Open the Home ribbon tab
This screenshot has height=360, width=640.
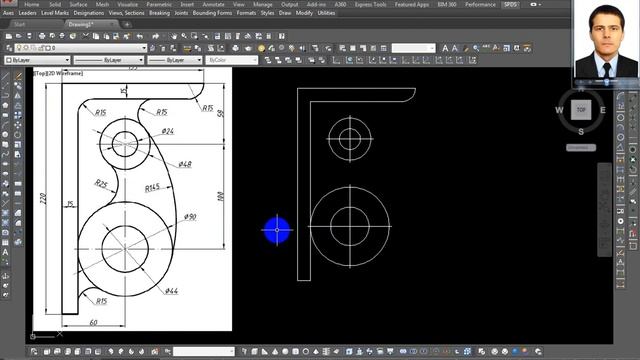[31, 4]
